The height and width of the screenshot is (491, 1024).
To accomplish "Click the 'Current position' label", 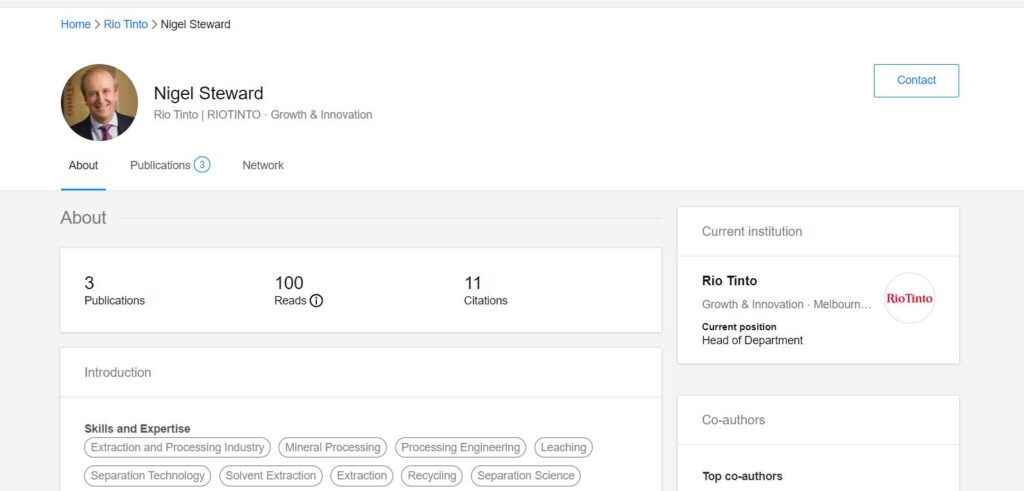I will pos(739,326).
